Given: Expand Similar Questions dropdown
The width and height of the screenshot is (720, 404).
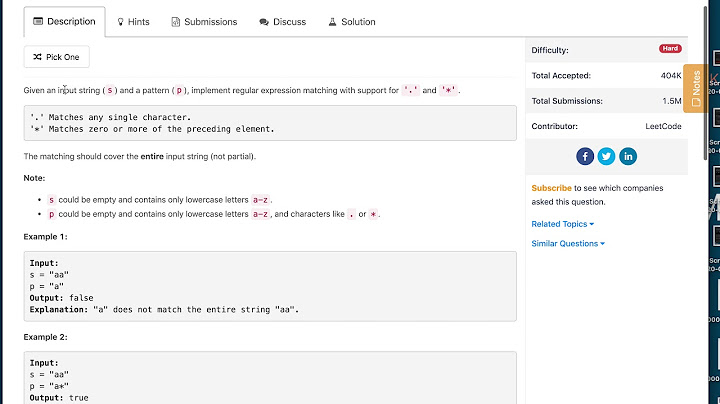Looking at the screenshot, I should click(568, 244).
